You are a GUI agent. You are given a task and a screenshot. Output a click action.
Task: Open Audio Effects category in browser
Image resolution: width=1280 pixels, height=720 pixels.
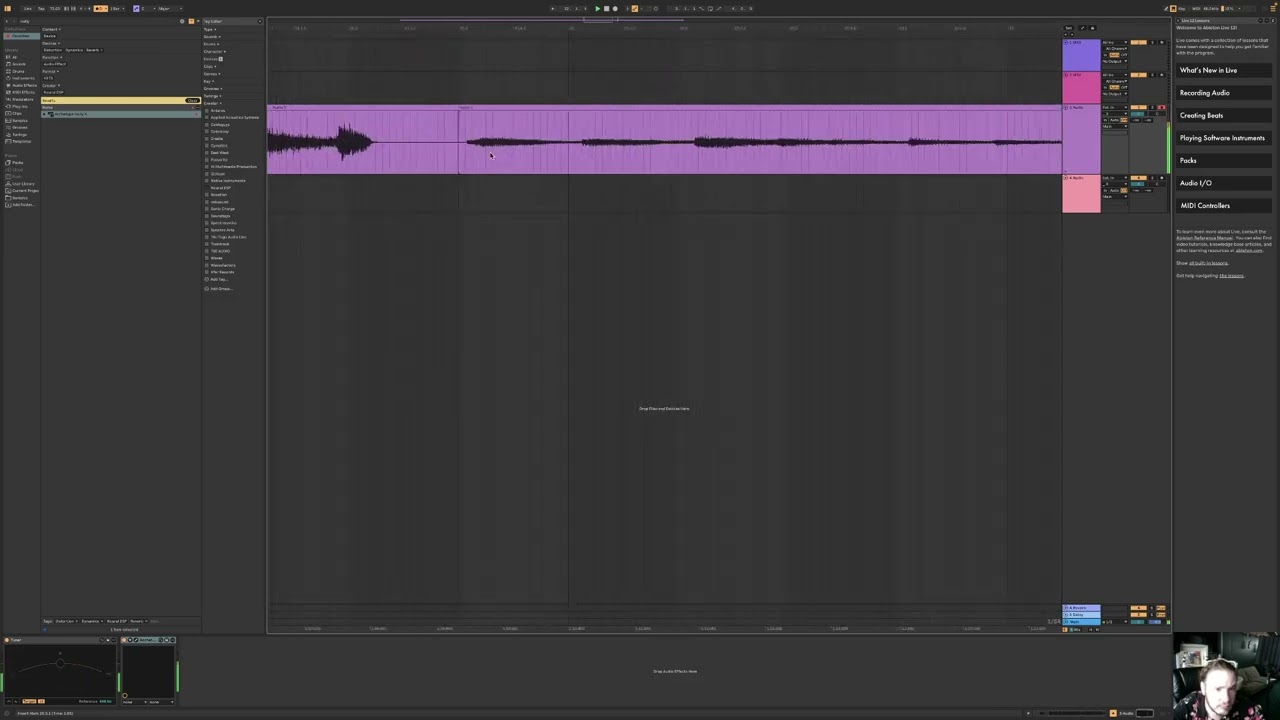[x=23, y=85]
